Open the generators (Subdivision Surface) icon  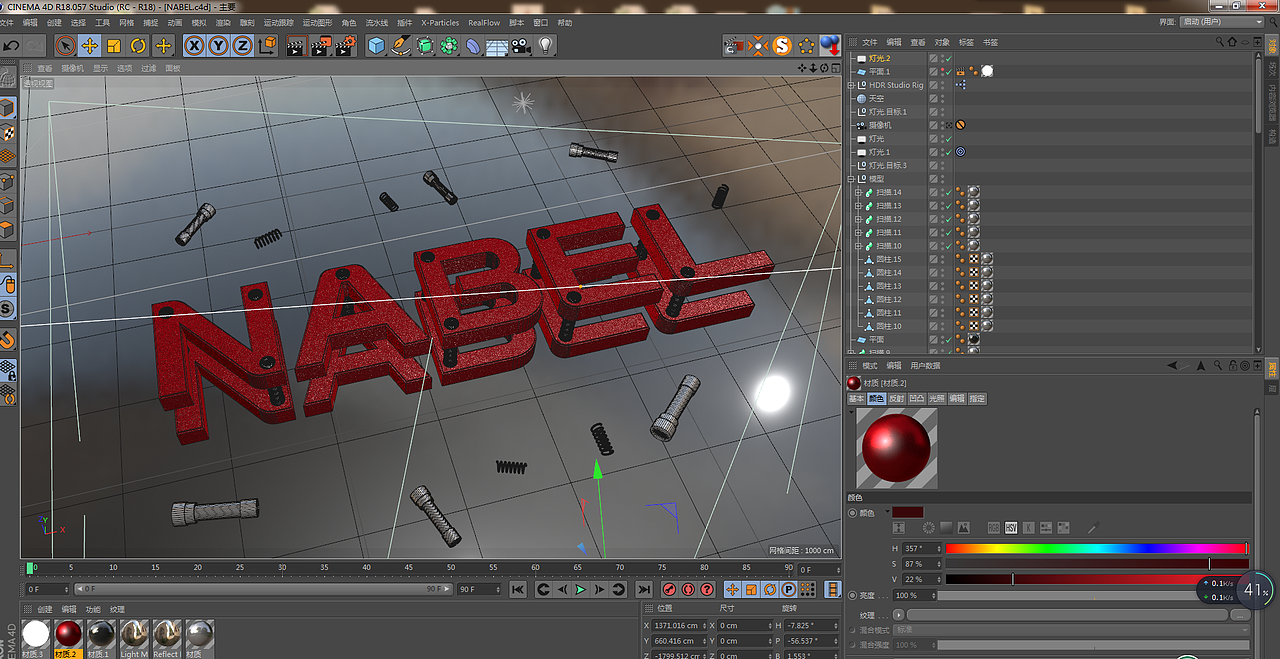point(425,45)
